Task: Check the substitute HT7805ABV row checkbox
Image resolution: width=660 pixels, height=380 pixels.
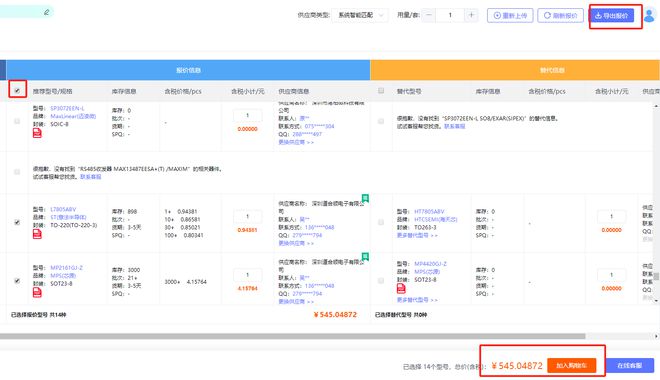Action: click(x=381, y=222)
